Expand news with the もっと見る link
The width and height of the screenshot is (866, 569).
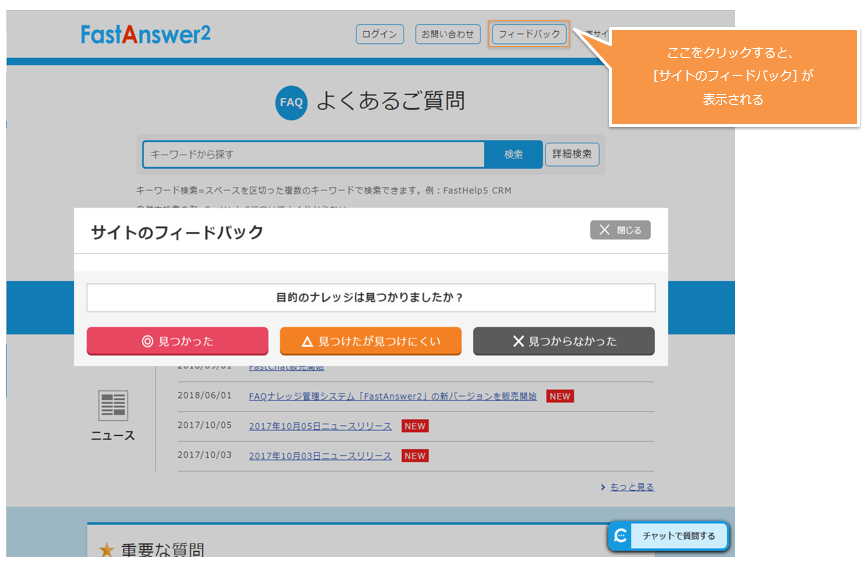[631, 487]
